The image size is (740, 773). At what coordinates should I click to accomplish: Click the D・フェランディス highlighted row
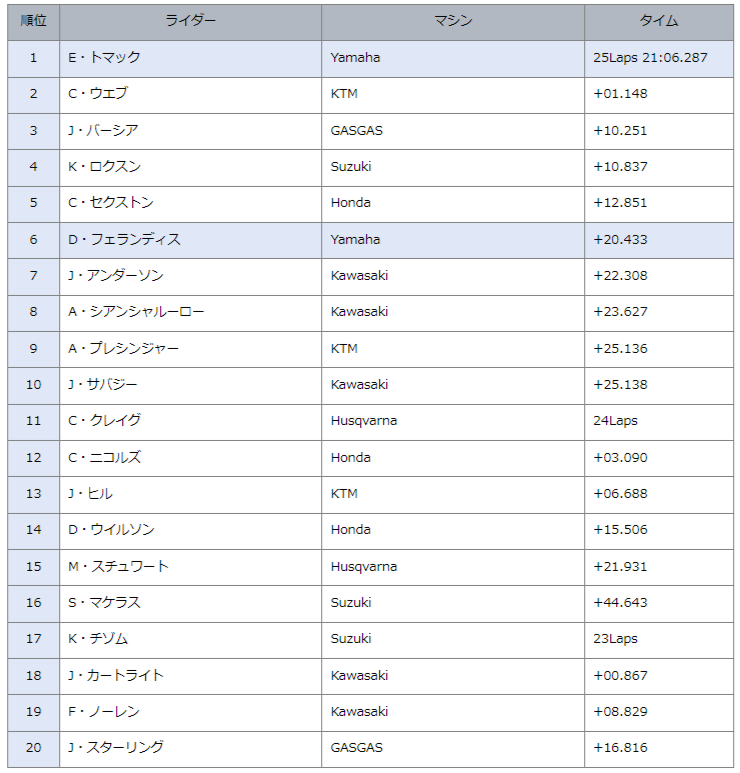[x=124, y=240]
